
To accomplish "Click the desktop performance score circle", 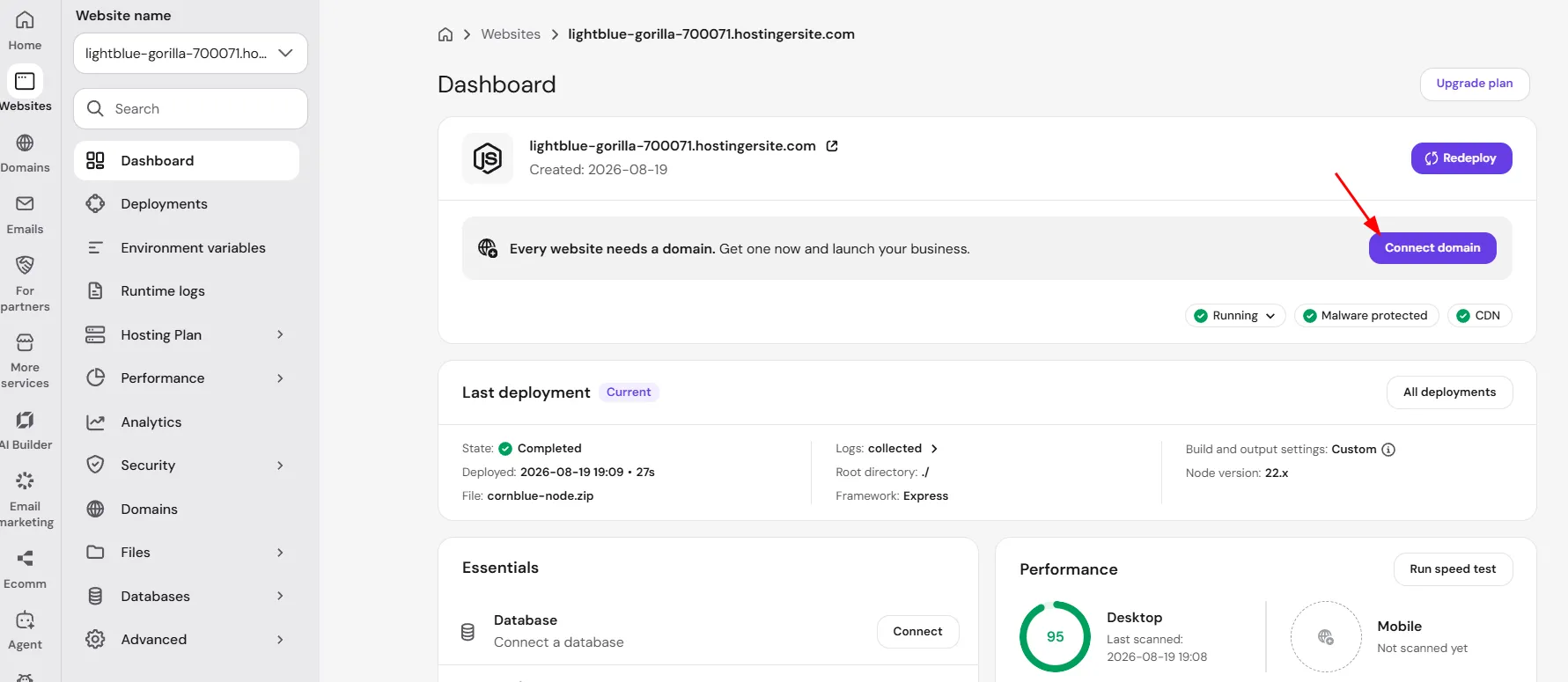I will click(x=1055, y=637).
